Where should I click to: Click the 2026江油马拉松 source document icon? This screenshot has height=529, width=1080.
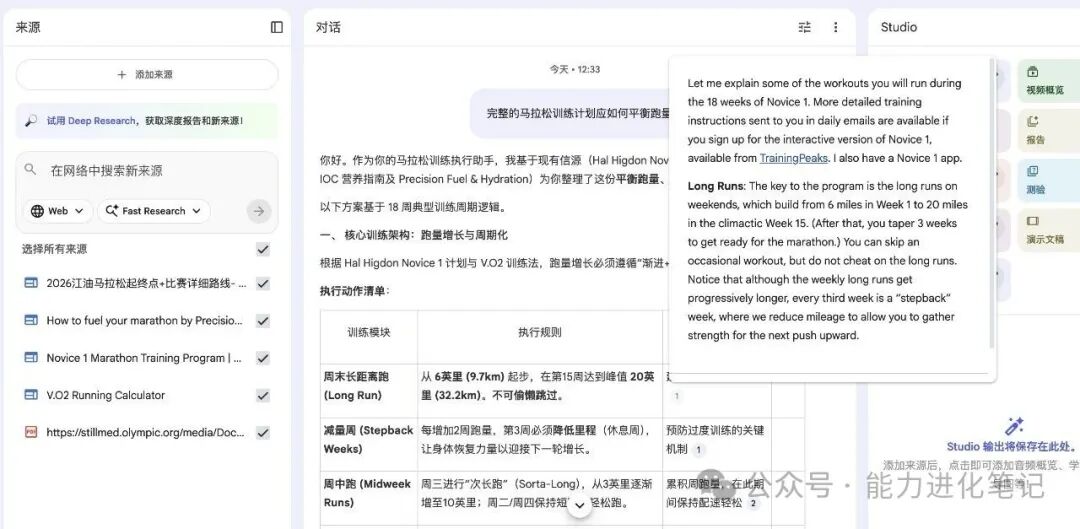pyautogui.click(x=31, y=283)
